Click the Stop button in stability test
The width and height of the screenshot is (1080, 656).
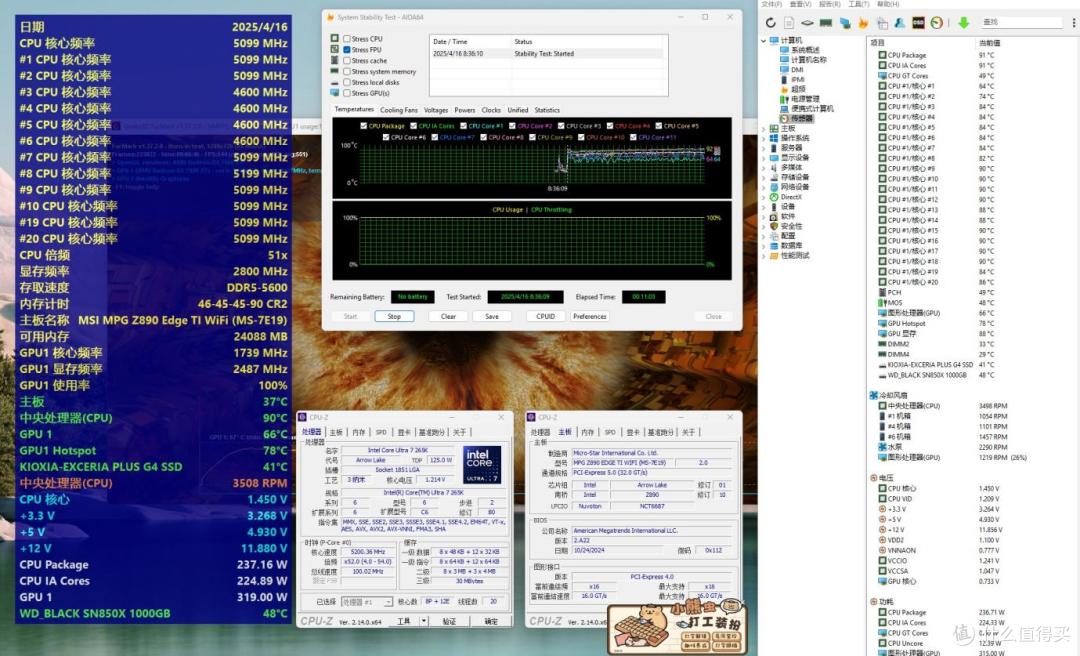click(394, 316)
